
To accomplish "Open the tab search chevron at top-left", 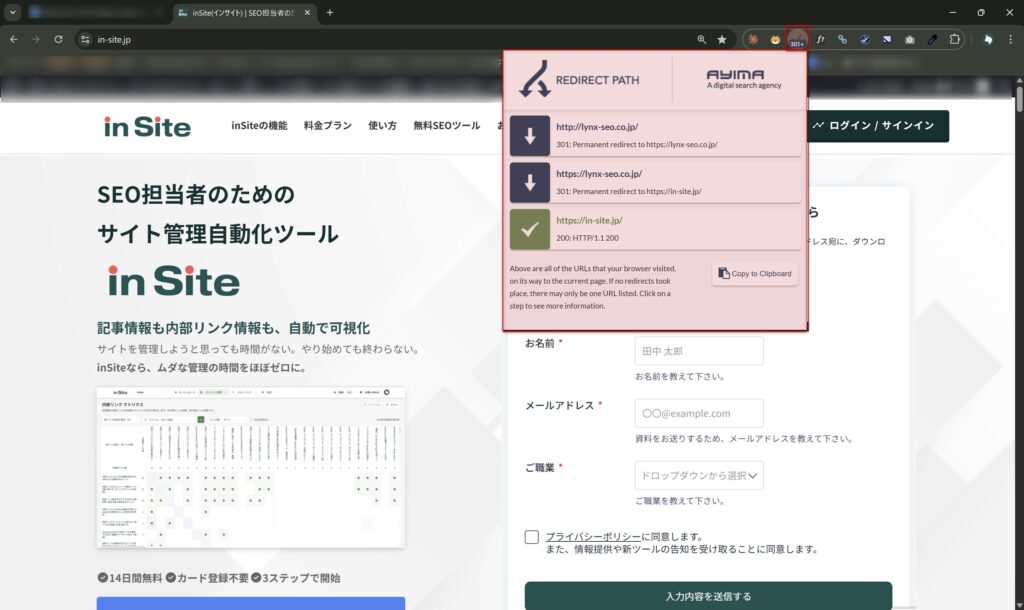I will tap(13, 12).
